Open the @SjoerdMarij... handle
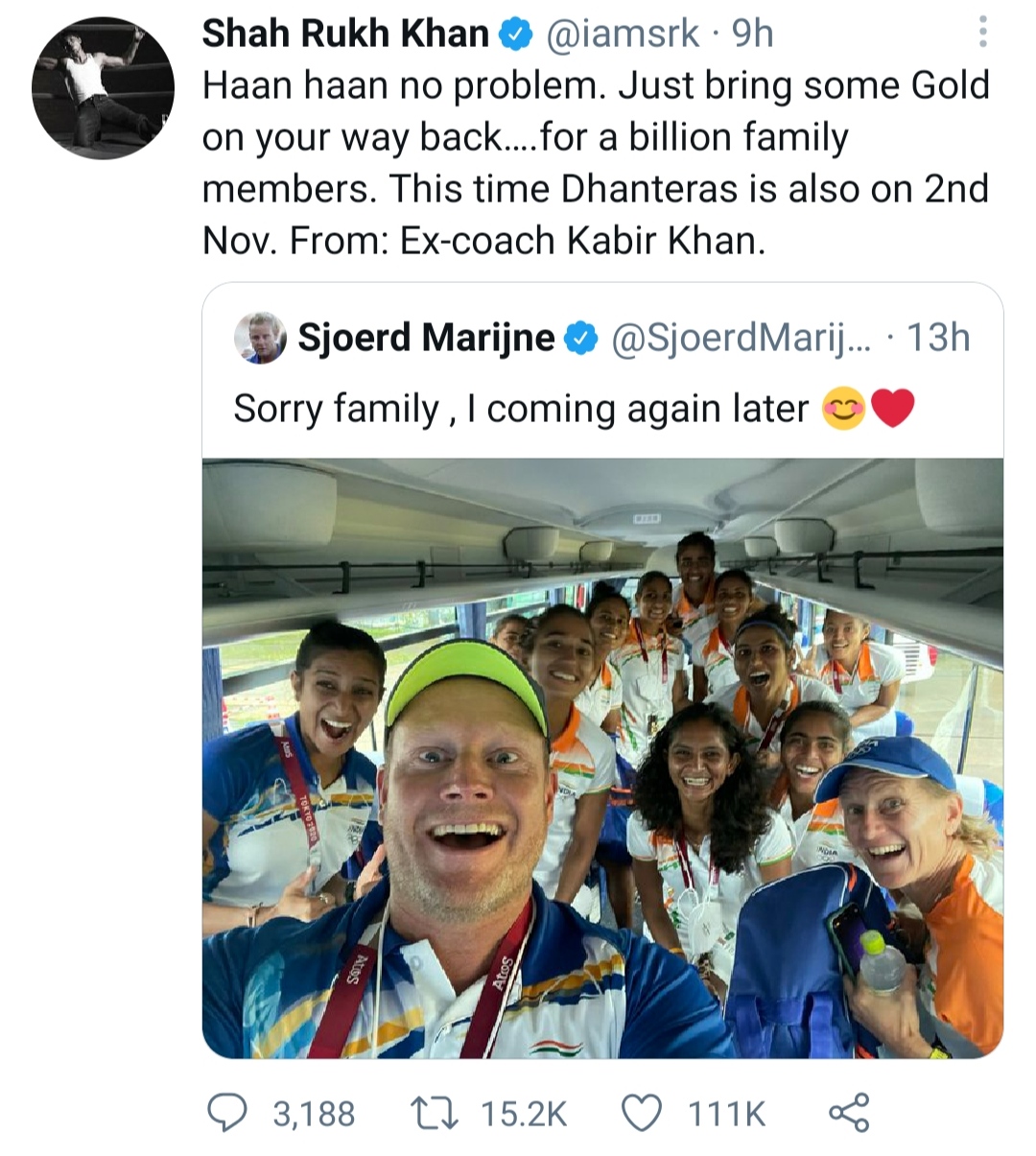 [741, 338]
